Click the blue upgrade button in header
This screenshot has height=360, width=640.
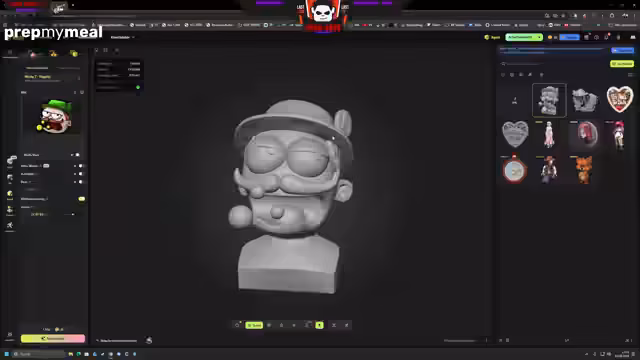tap(570, 37)
